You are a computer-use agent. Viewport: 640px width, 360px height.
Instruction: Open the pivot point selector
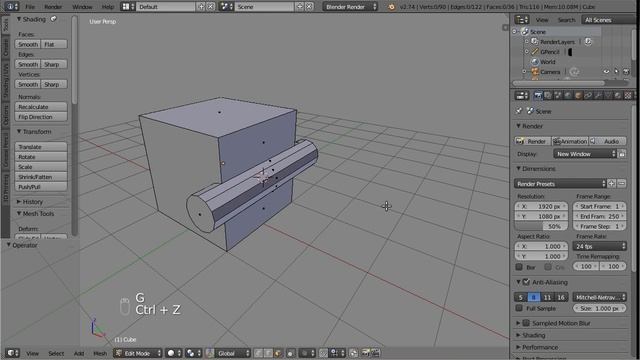pos(193,353)
